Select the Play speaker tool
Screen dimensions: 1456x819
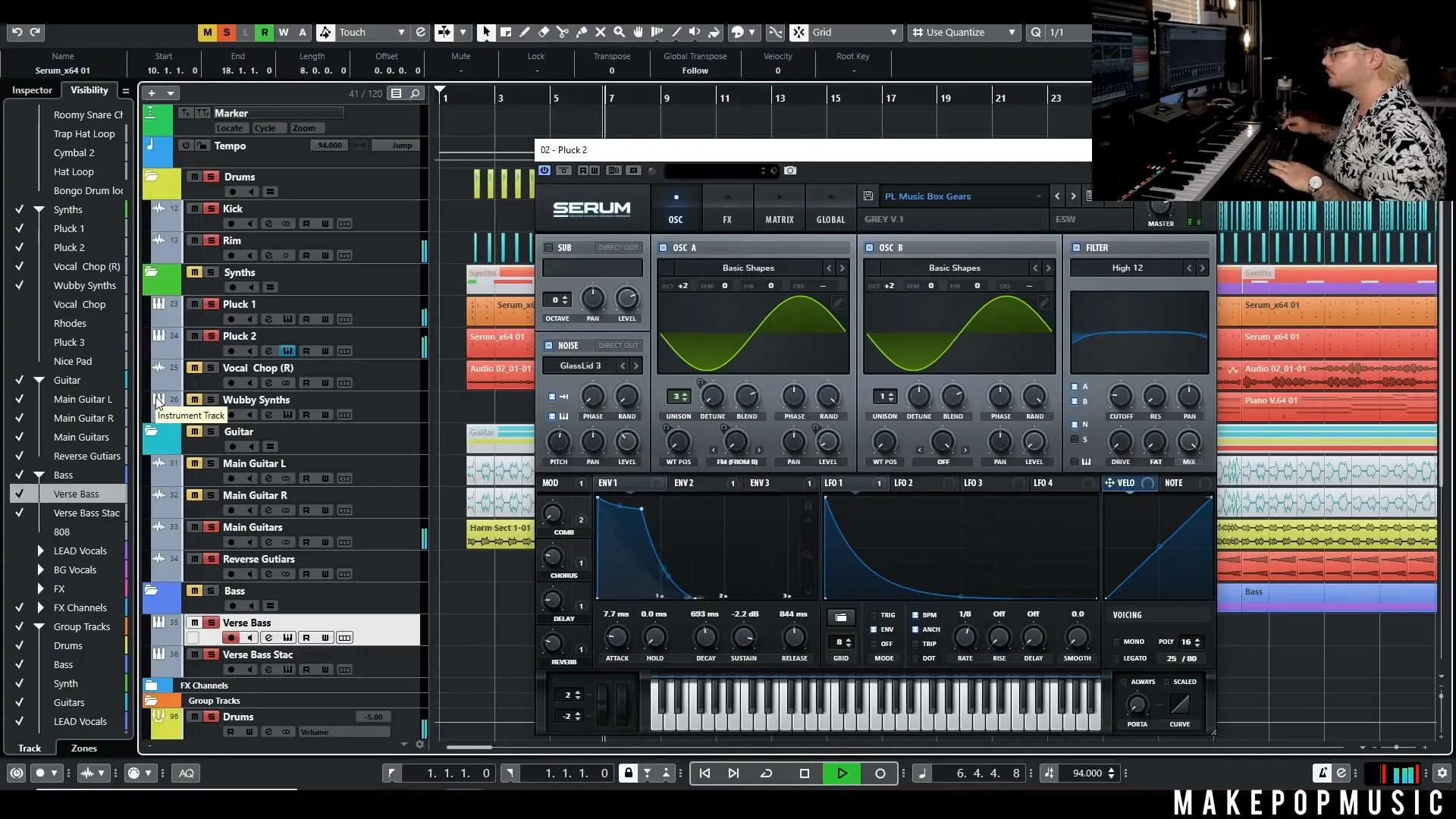click(695, 32)
